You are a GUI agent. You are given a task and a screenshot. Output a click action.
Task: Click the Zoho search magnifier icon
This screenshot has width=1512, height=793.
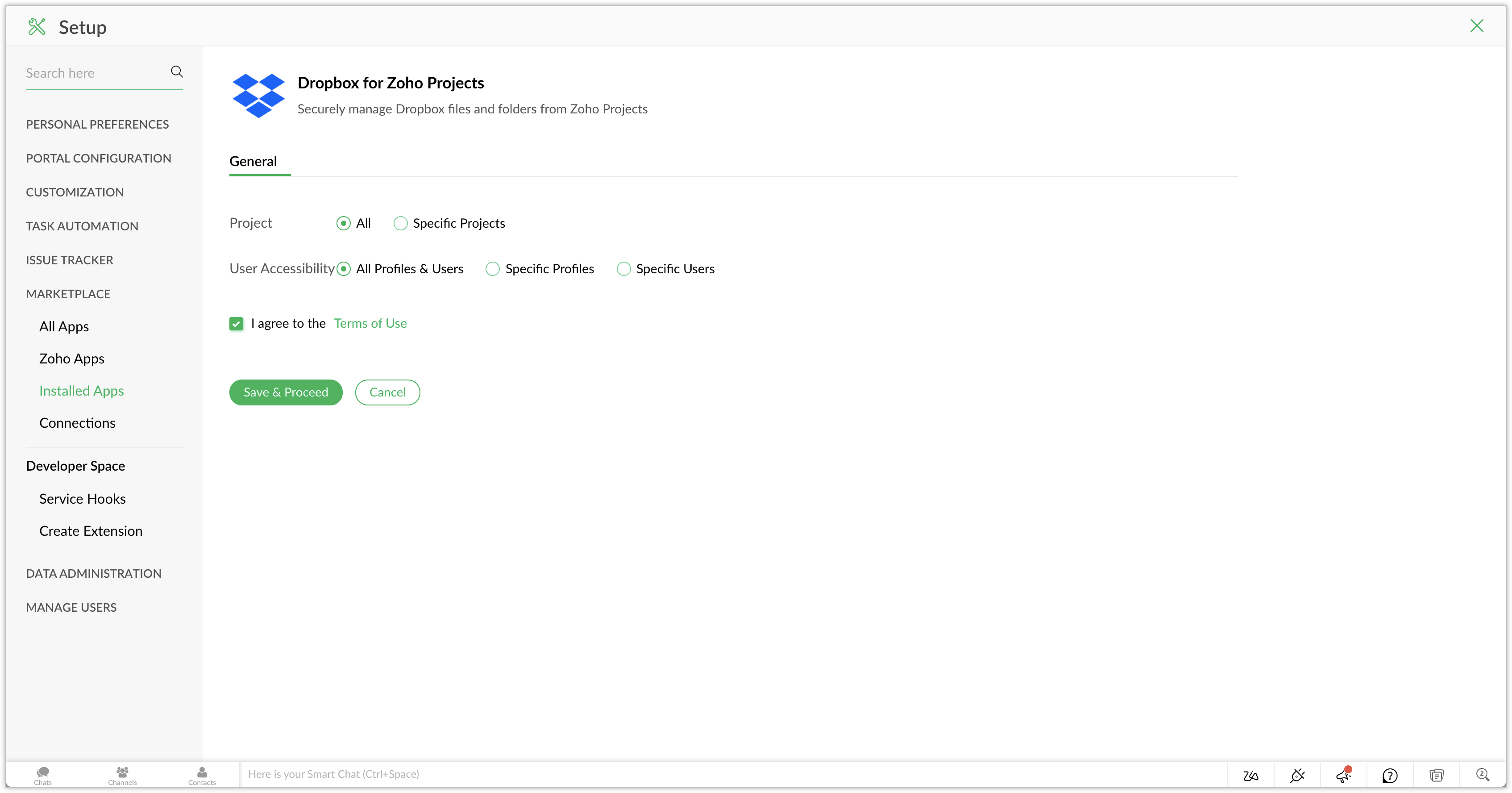pyautogui.click(x=1483, y=775)
